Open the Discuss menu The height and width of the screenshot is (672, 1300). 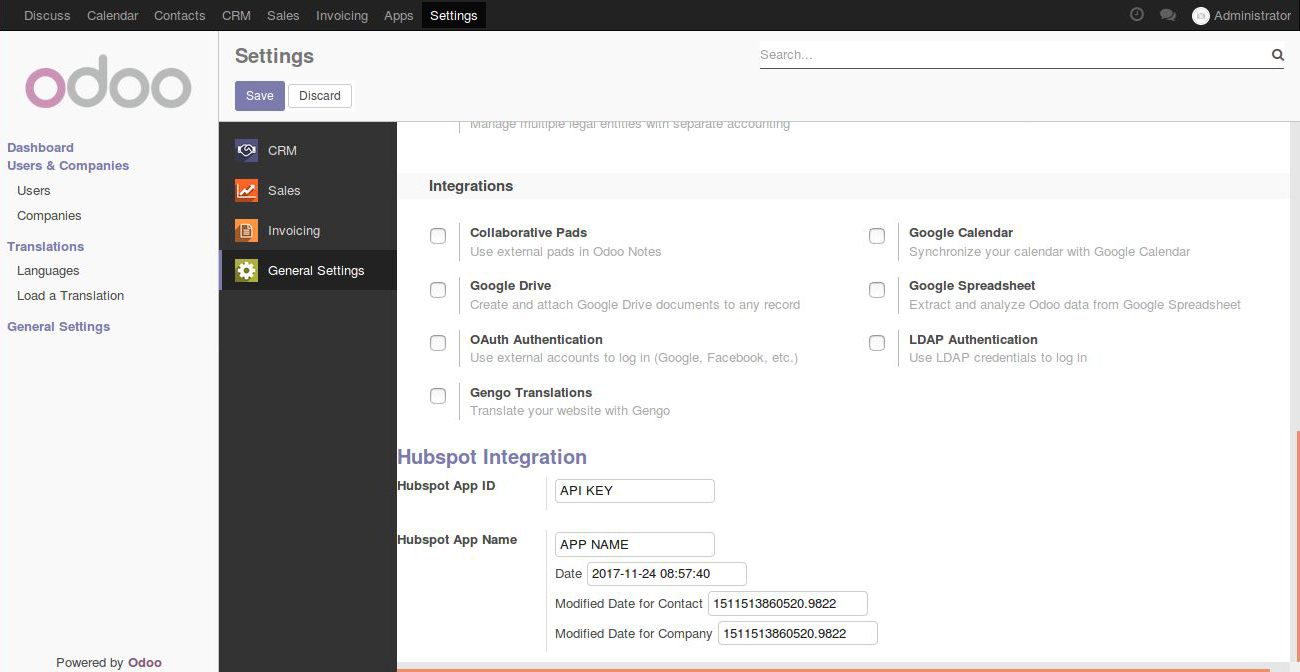click(47, 15)
